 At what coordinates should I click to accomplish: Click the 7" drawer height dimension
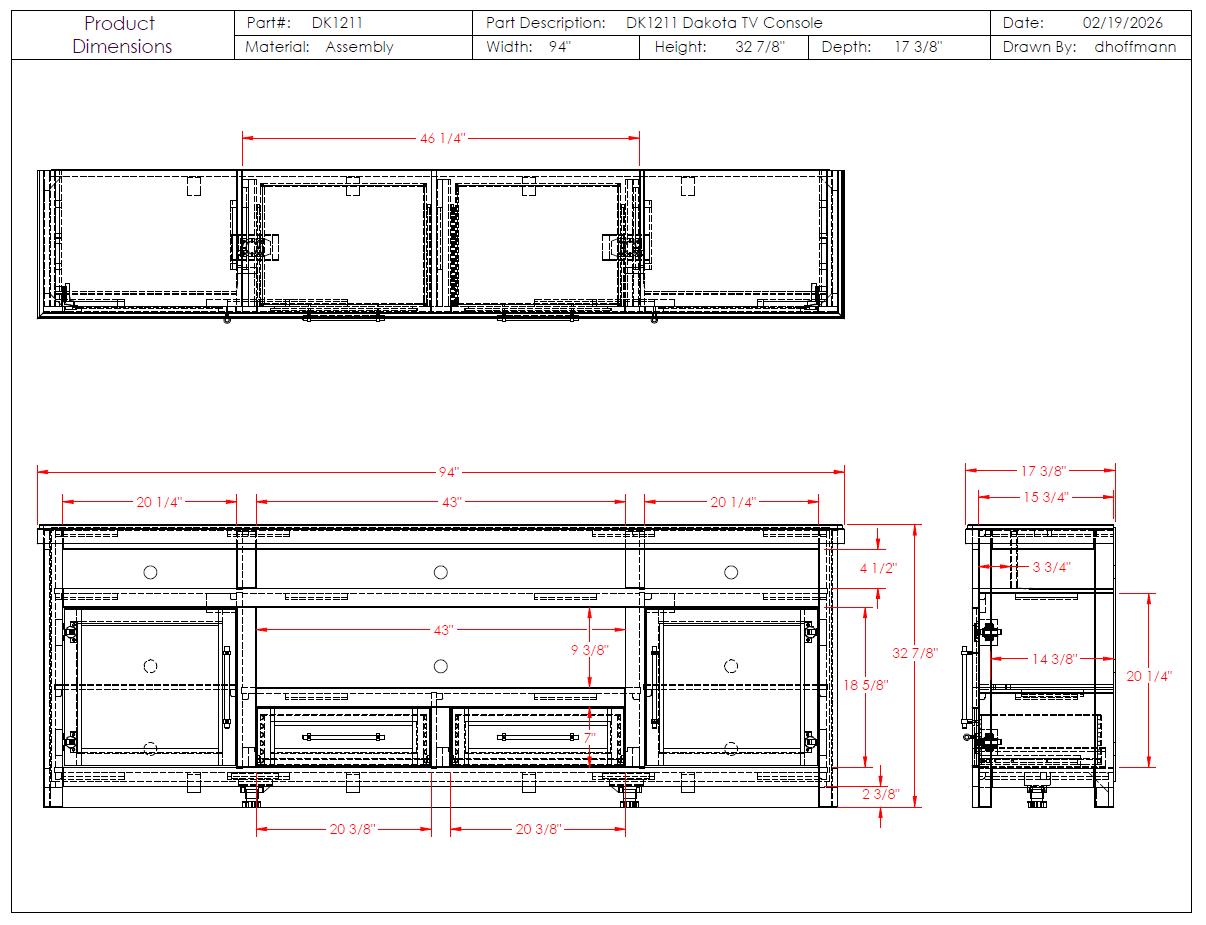click(x=590, y=737)
